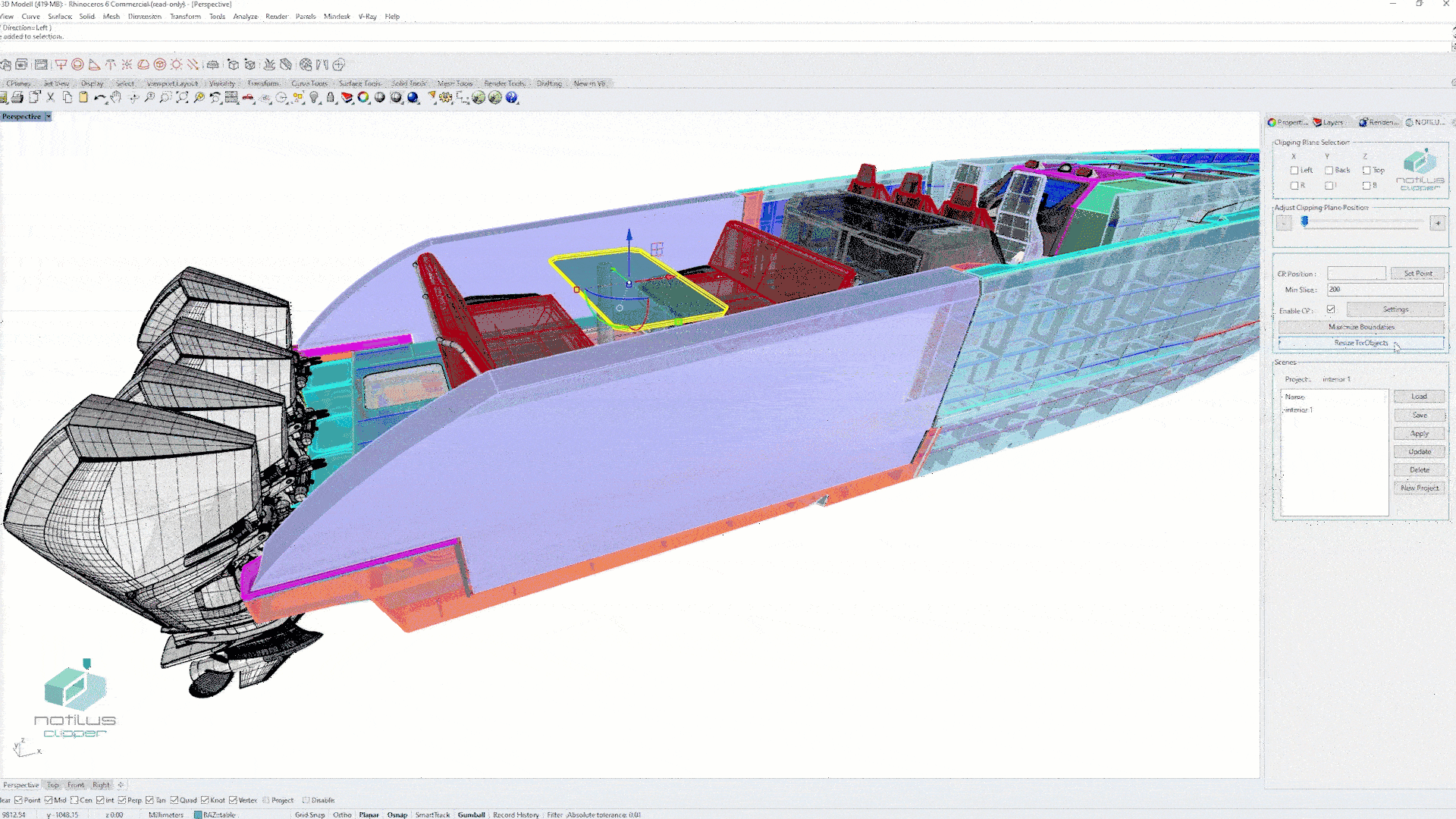1456x819 pixels.
Task: Click the Print icon in the standard toolbar
Action: [x=17, y=97]
